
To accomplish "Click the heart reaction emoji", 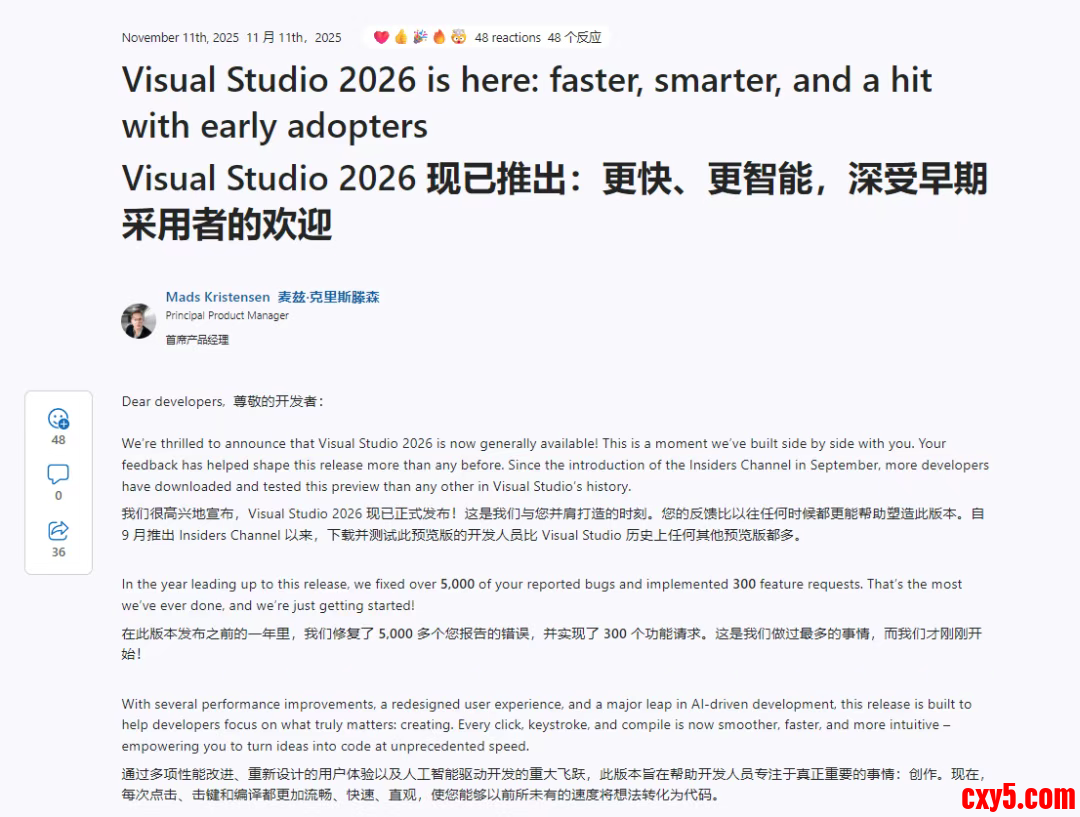I will click(381, 37).
